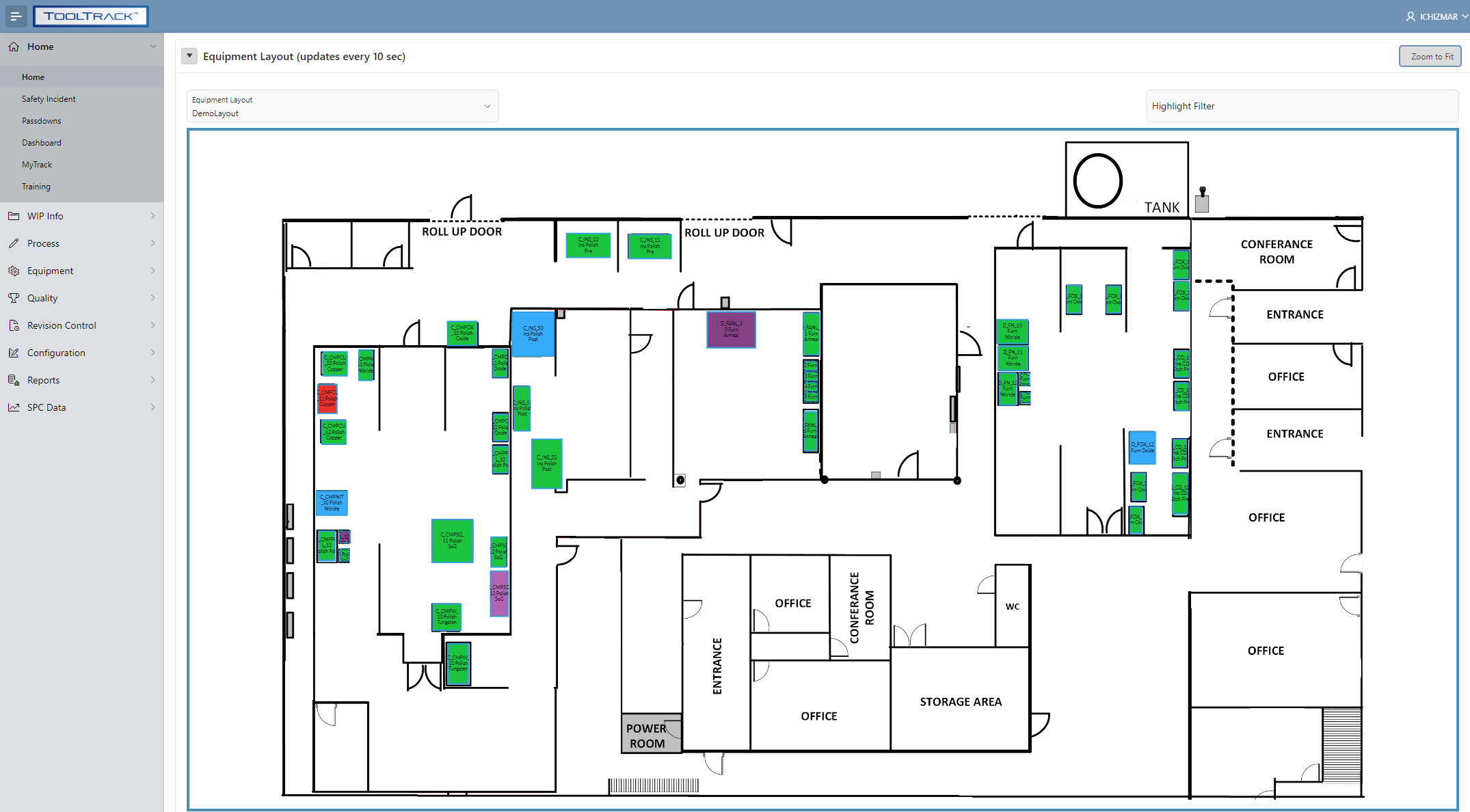Click the hamburger menu icon in top-left corner
Screen dimensions: 1470x812
coord(16,16)
